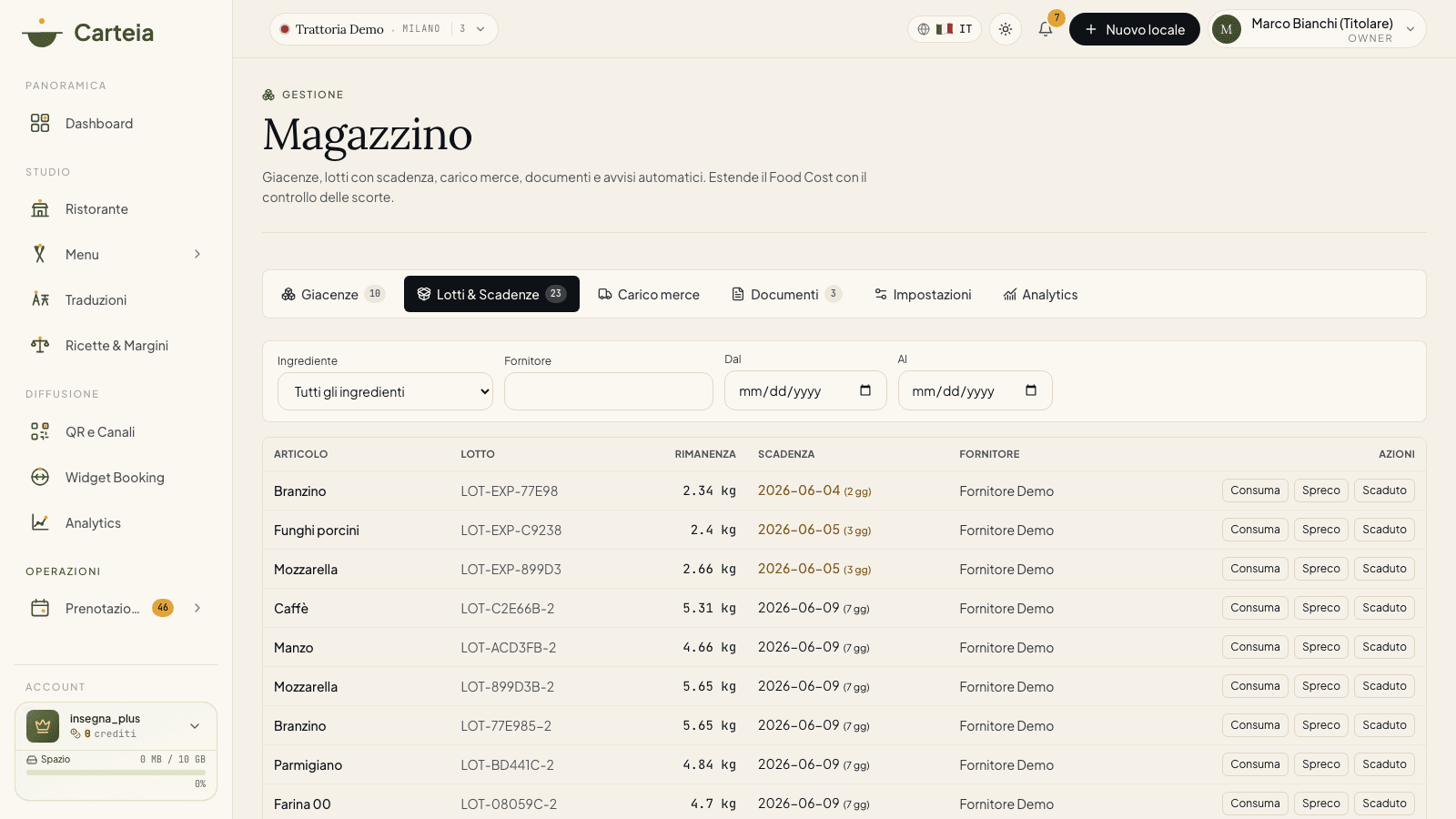The image size is (1456, 819).
Task: Open Ricette & Margini scale icon
Action: pyautogui.click(x=40, y=345)
